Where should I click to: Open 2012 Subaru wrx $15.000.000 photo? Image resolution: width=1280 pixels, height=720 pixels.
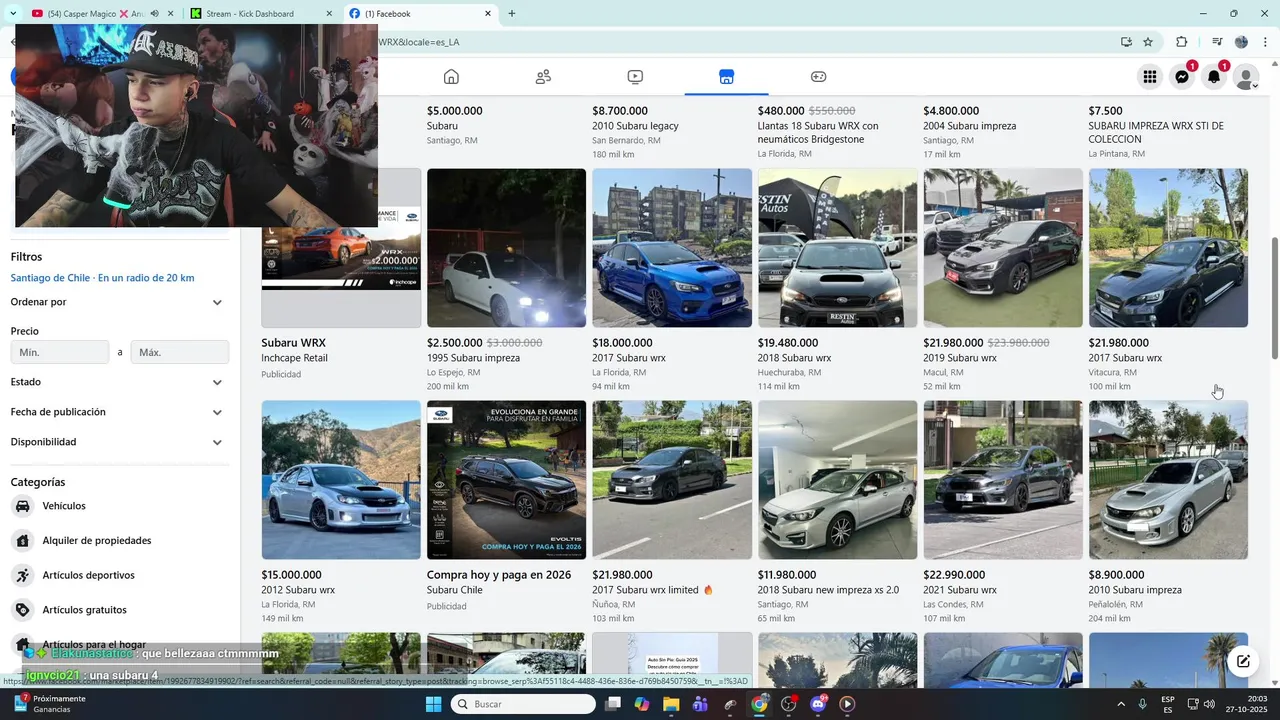click(341, 480)
